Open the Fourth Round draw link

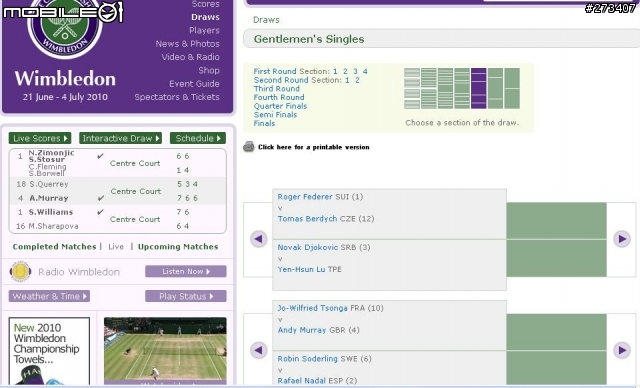point(279,98)
